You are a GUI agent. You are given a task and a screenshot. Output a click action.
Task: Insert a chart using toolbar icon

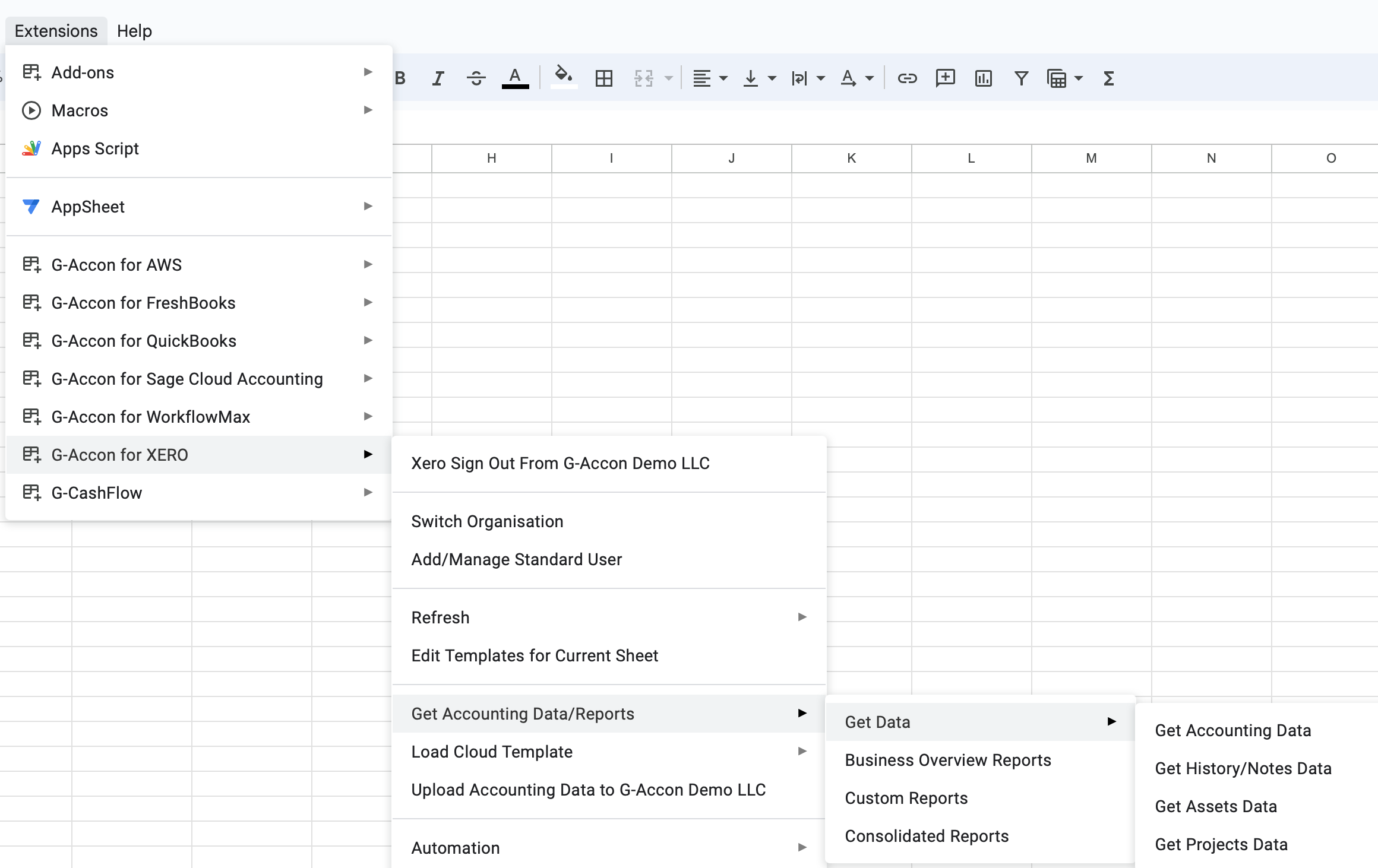[984, 78]
